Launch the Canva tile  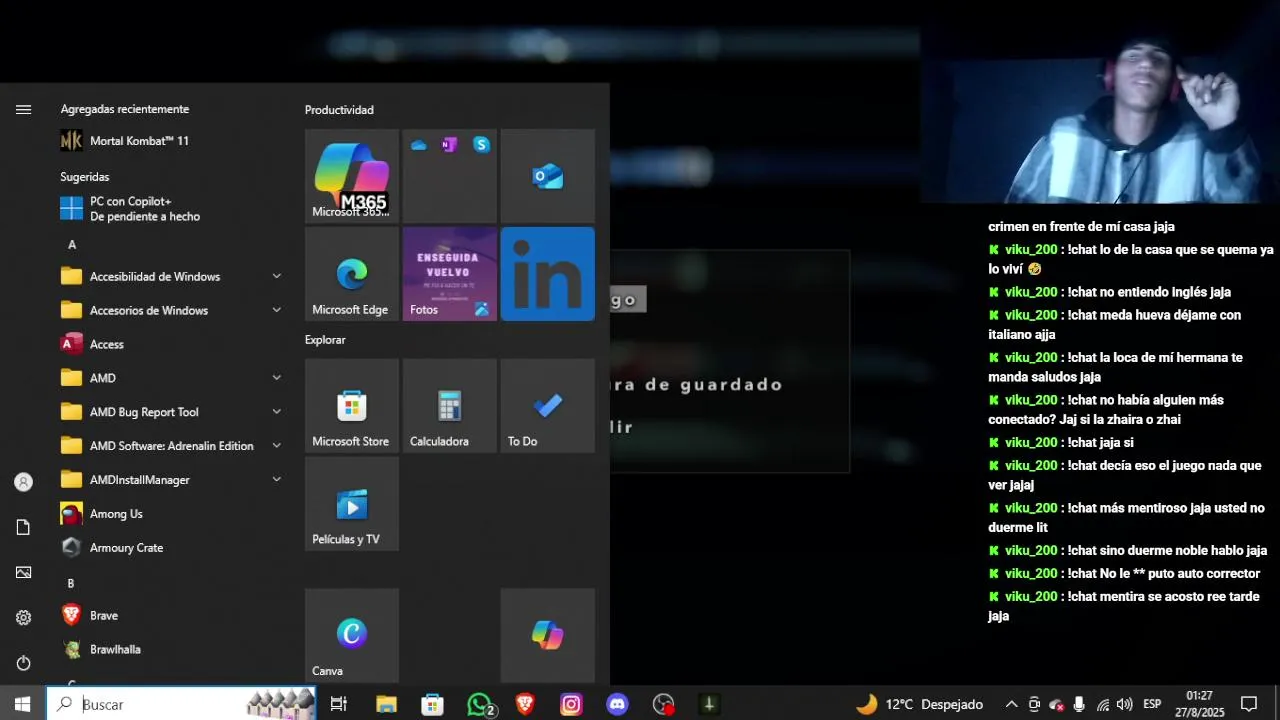point(351,636)
